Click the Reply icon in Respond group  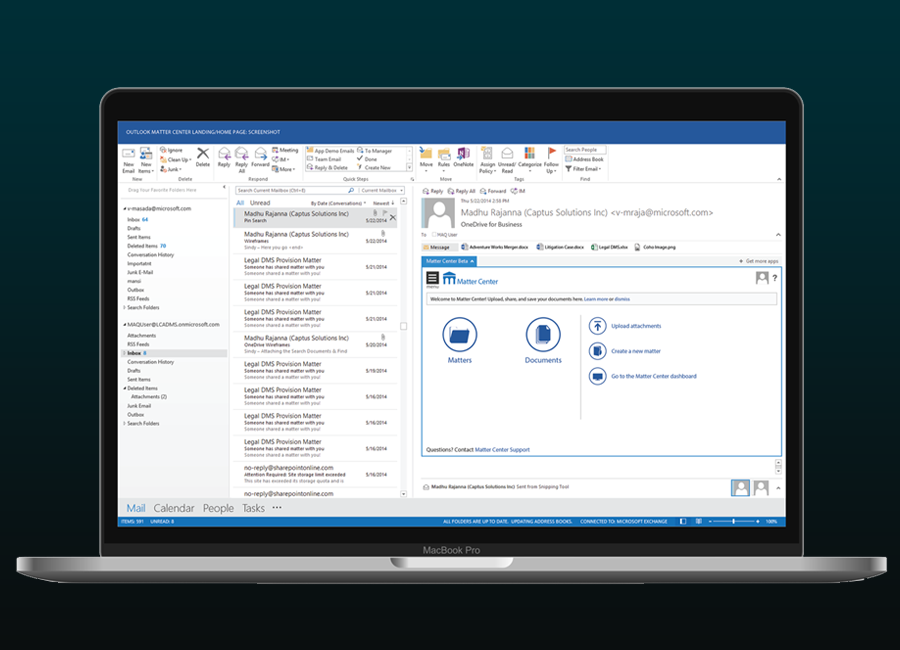pyautogui.click(x=224, y=154)
